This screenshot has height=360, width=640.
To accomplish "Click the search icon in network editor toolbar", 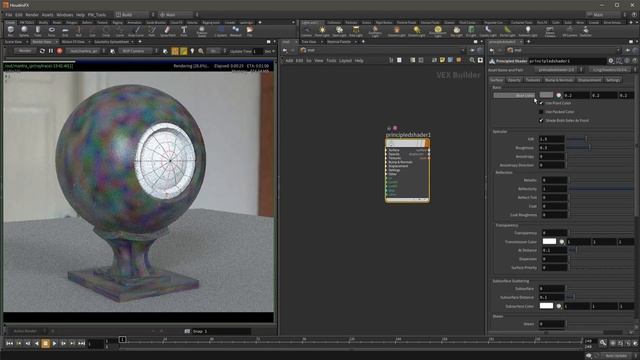I will (x=472, y=60).
